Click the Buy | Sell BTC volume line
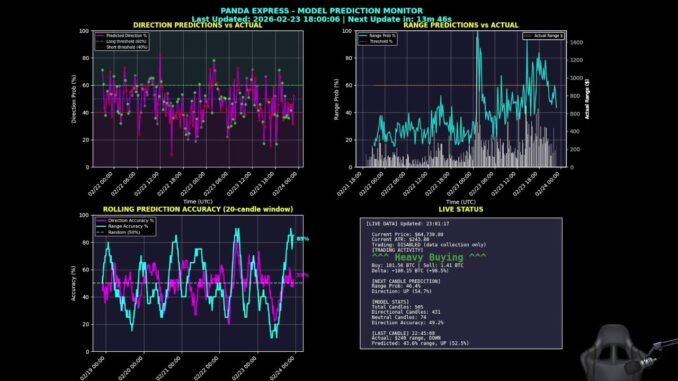Image resolution: width=678 pixels, height=381 pixels. pos(417,266)
